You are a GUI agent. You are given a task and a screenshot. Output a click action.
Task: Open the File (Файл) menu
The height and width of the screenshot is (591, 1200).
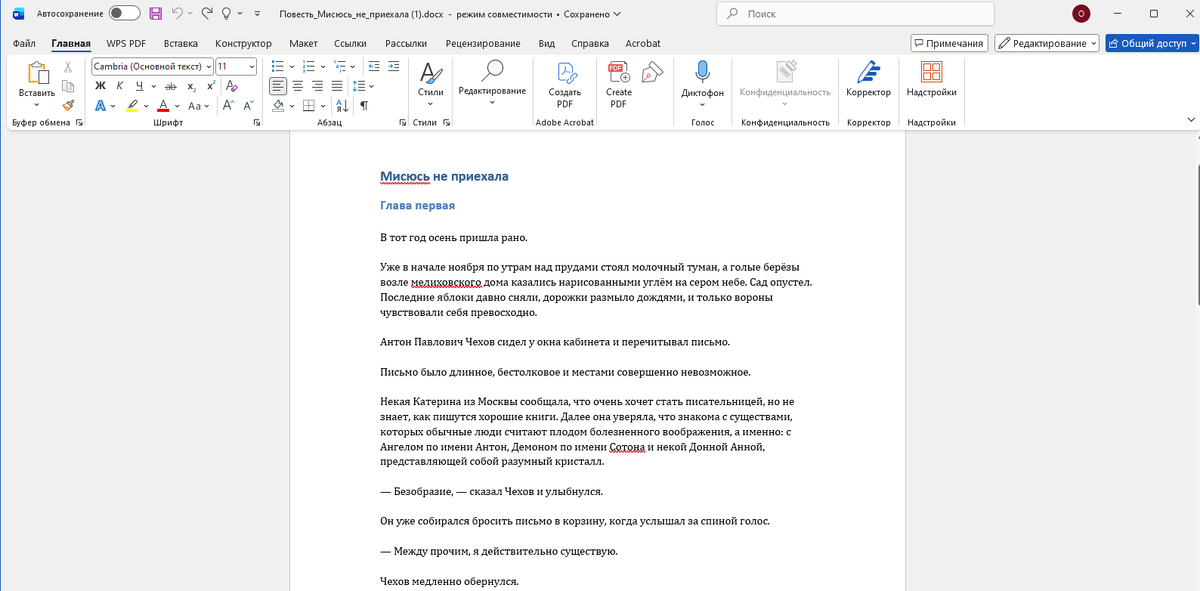click(x=25, y=43)
